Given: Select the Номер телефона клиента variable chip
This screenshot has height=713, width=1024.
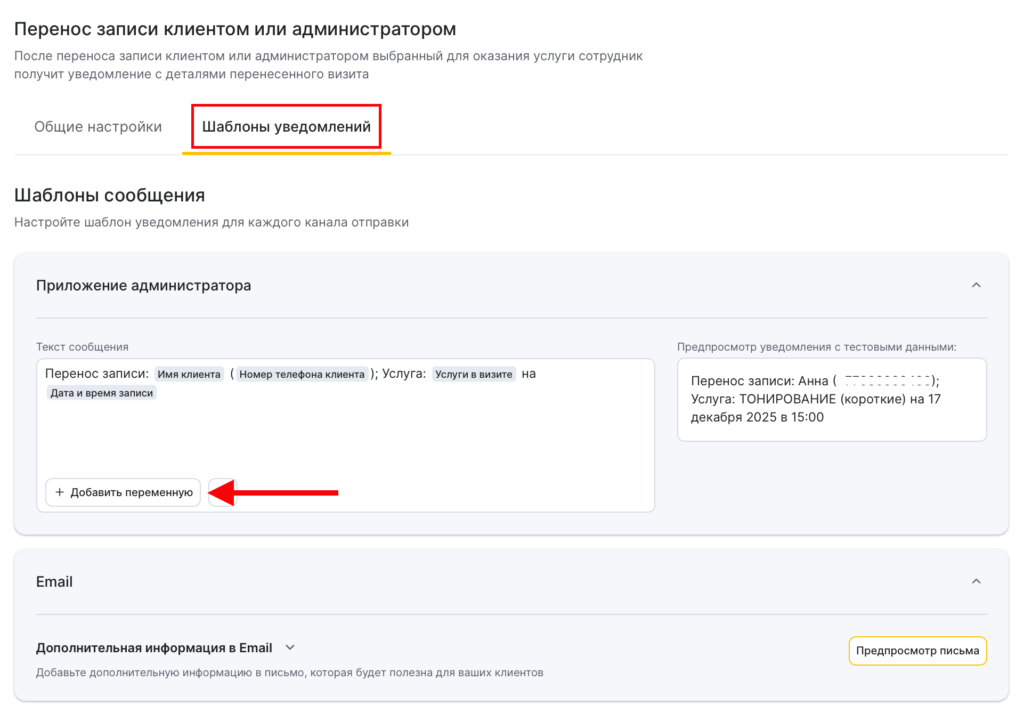Looking at the screenshot, I should pyautogui.click(x=301, y=374).
